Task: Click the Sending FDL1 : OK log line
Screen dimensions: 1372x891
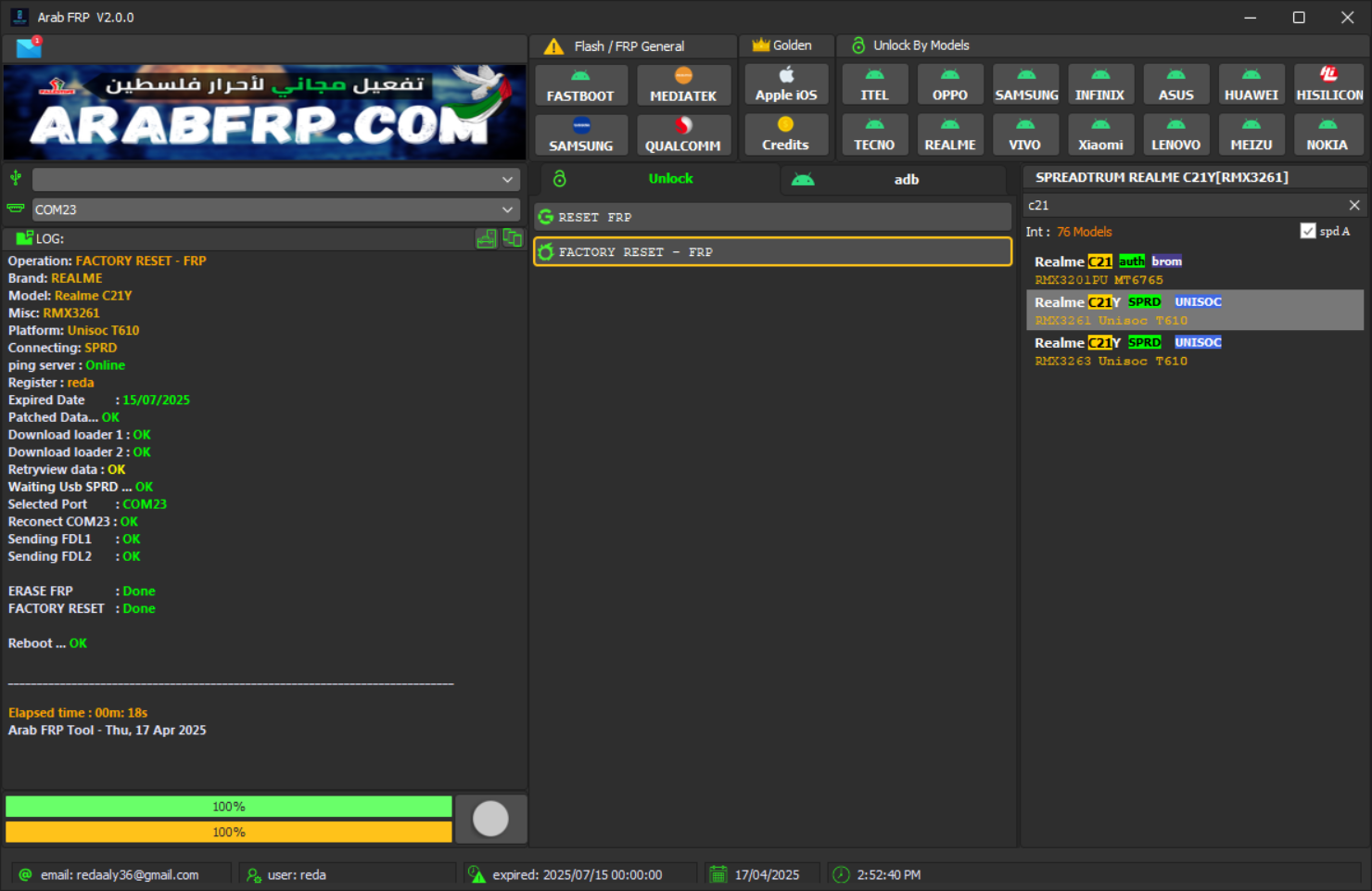Action: pos(75,540)
